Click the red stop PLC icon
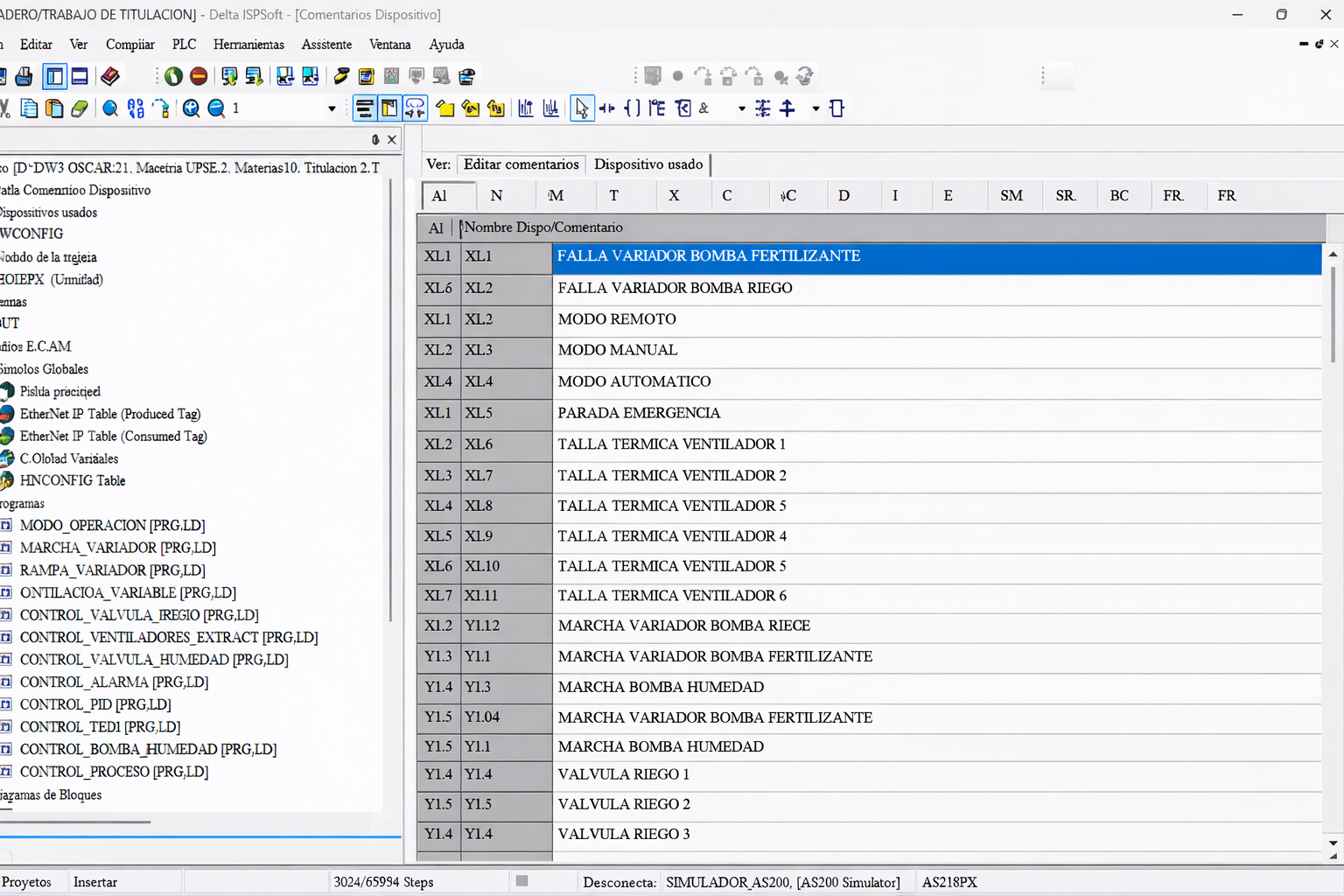The image size is (1344, 896). [x=199, y=77]
